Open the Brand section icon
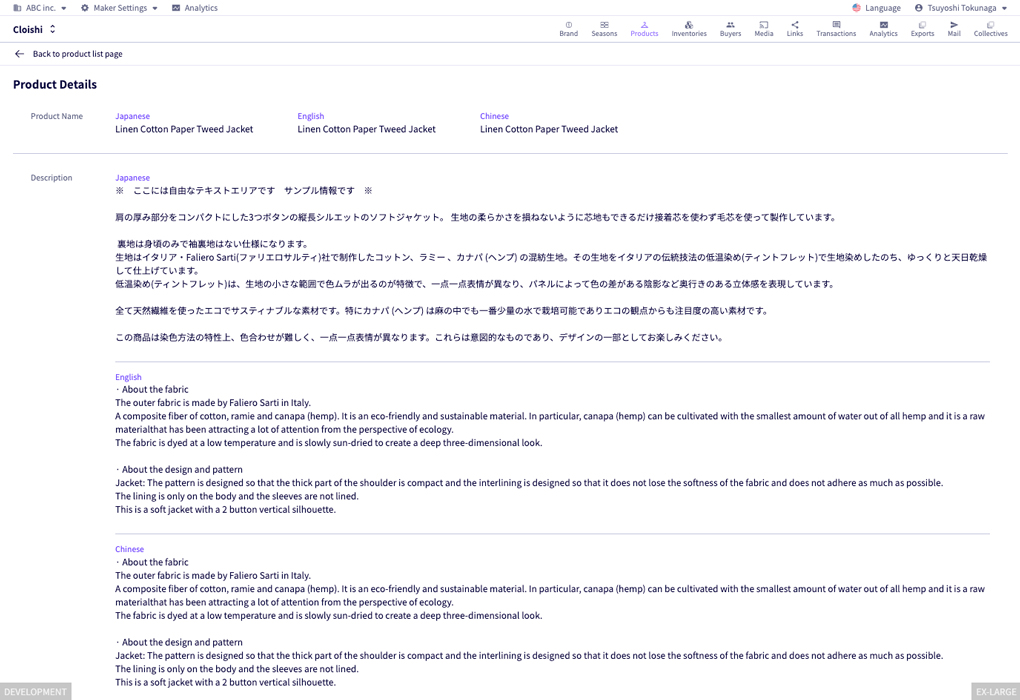 coord(569,25)
